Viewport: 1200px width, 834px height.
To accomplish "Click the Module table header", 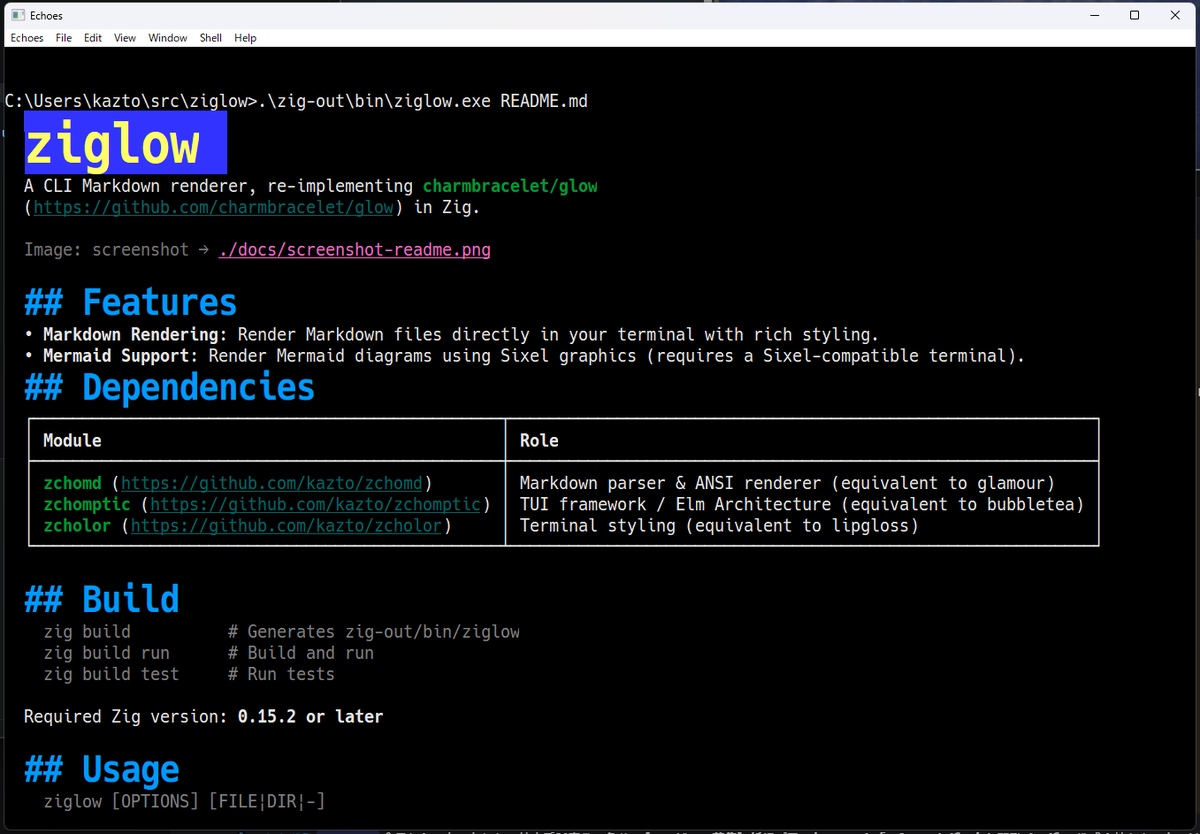I will coord(72,440).
